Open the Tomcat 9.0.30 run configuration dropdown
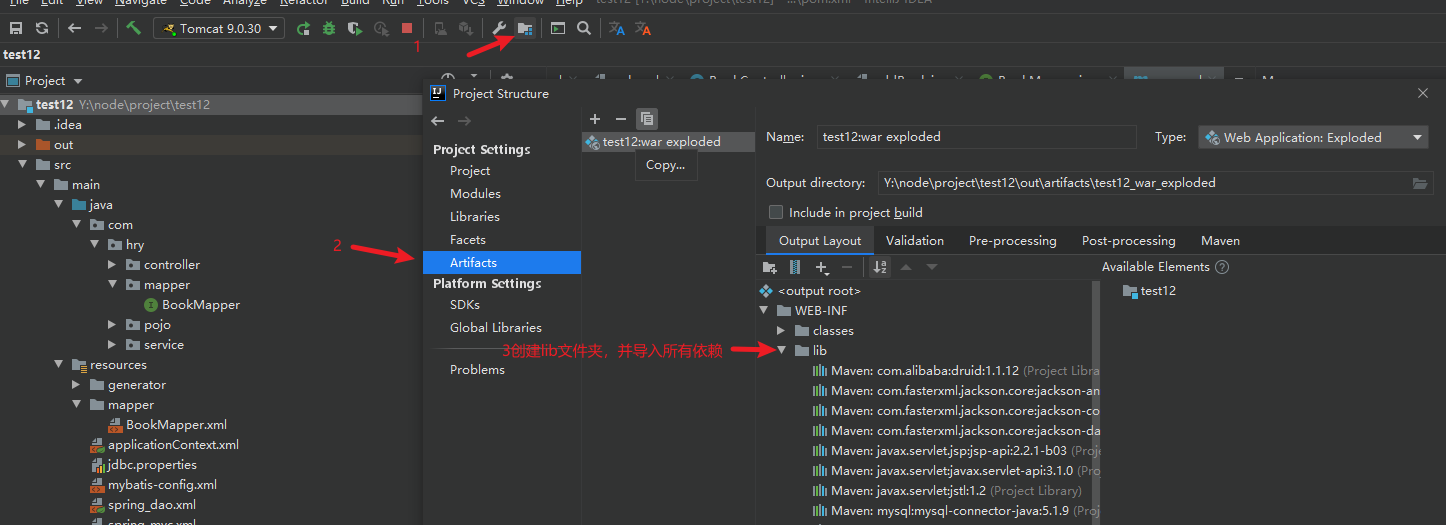 coord(219,29)
